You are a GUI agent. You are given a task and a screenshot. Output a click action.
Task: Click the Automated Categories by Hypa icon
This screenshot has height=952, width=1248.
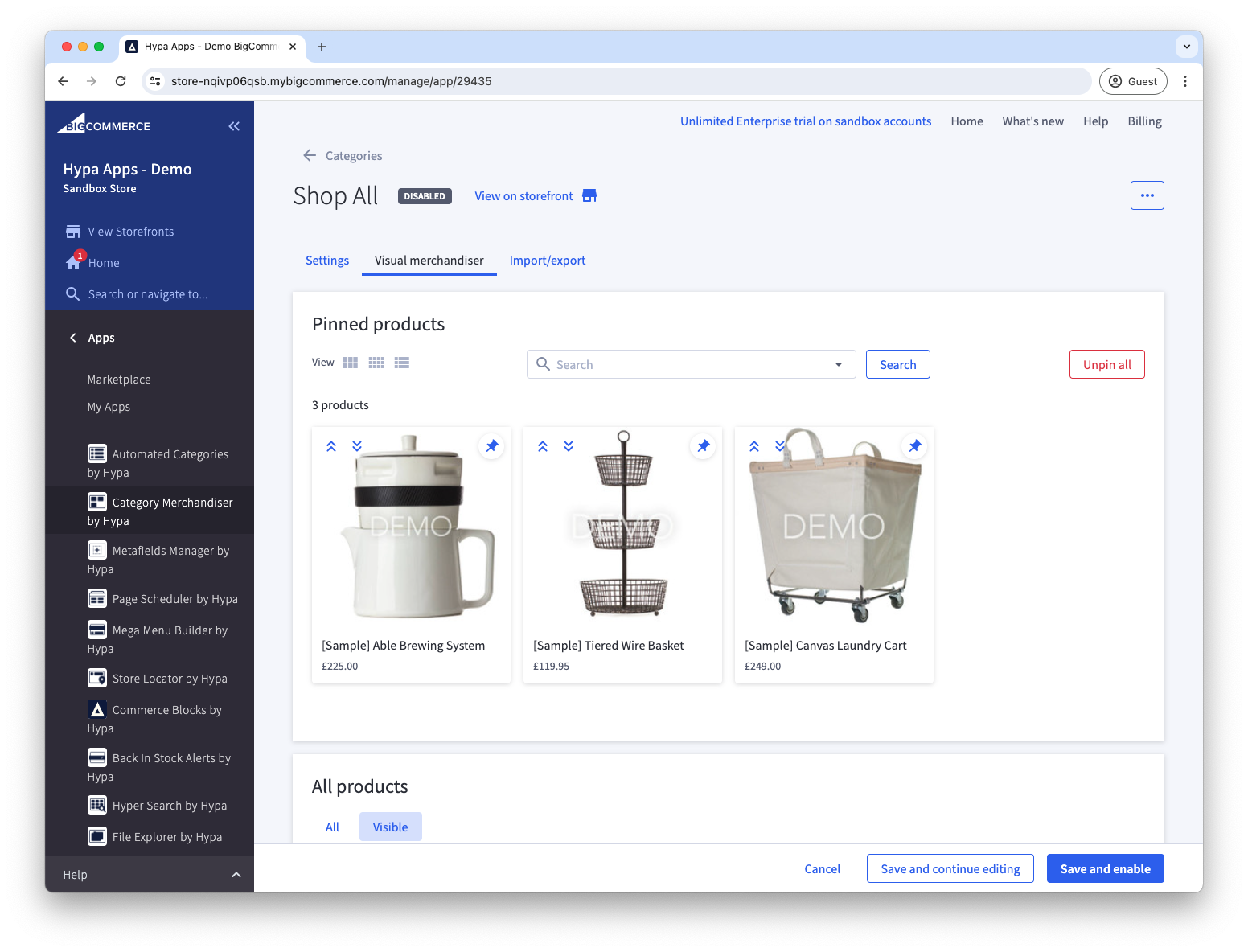point(97,453)
